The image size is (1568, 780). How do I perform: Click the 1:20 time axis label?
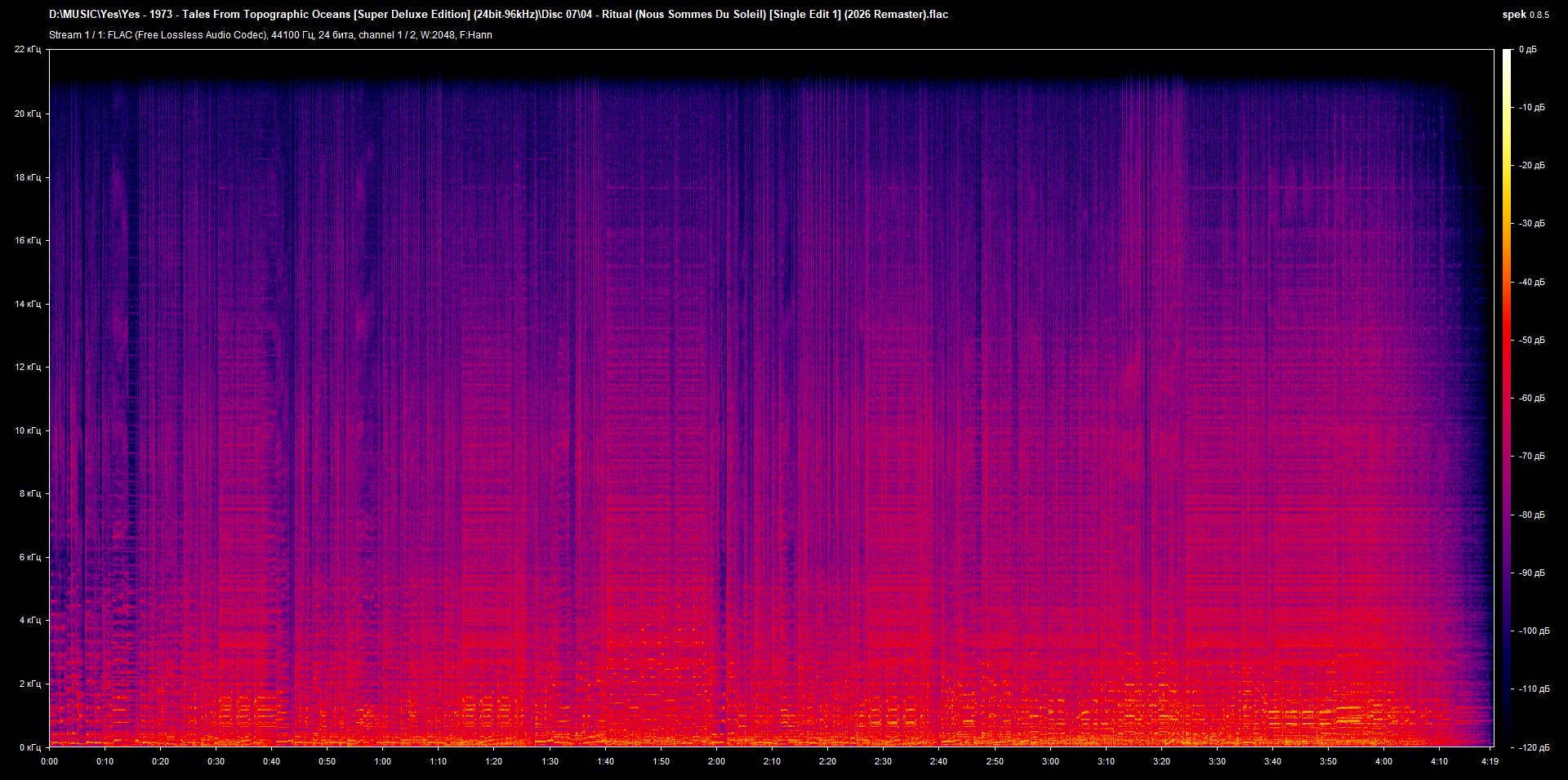[x=494, y=761]
